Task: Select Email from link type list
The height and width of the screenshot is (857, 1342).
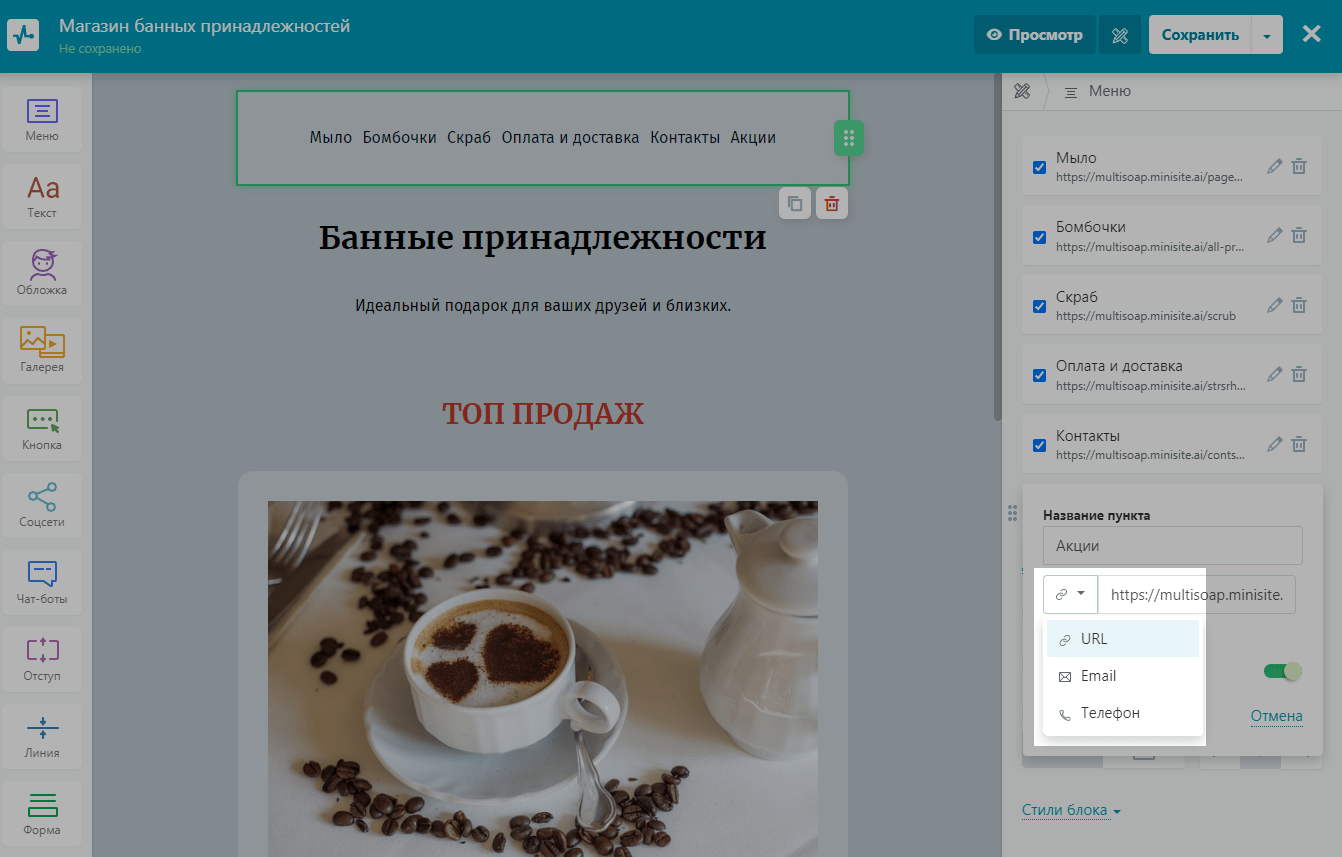Action: click(x=1098, y=676)
